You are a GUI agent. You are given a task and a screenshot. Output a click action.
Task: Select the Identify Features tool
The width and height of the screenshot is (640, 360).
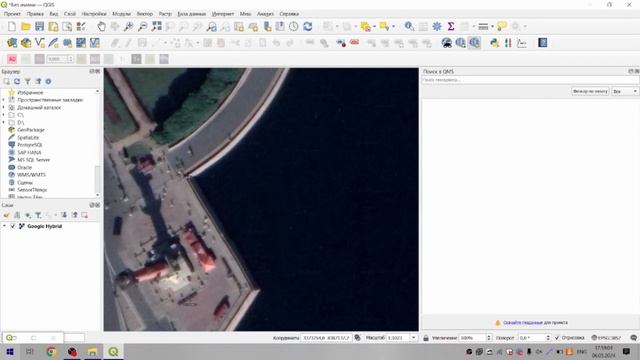point(409,27)
